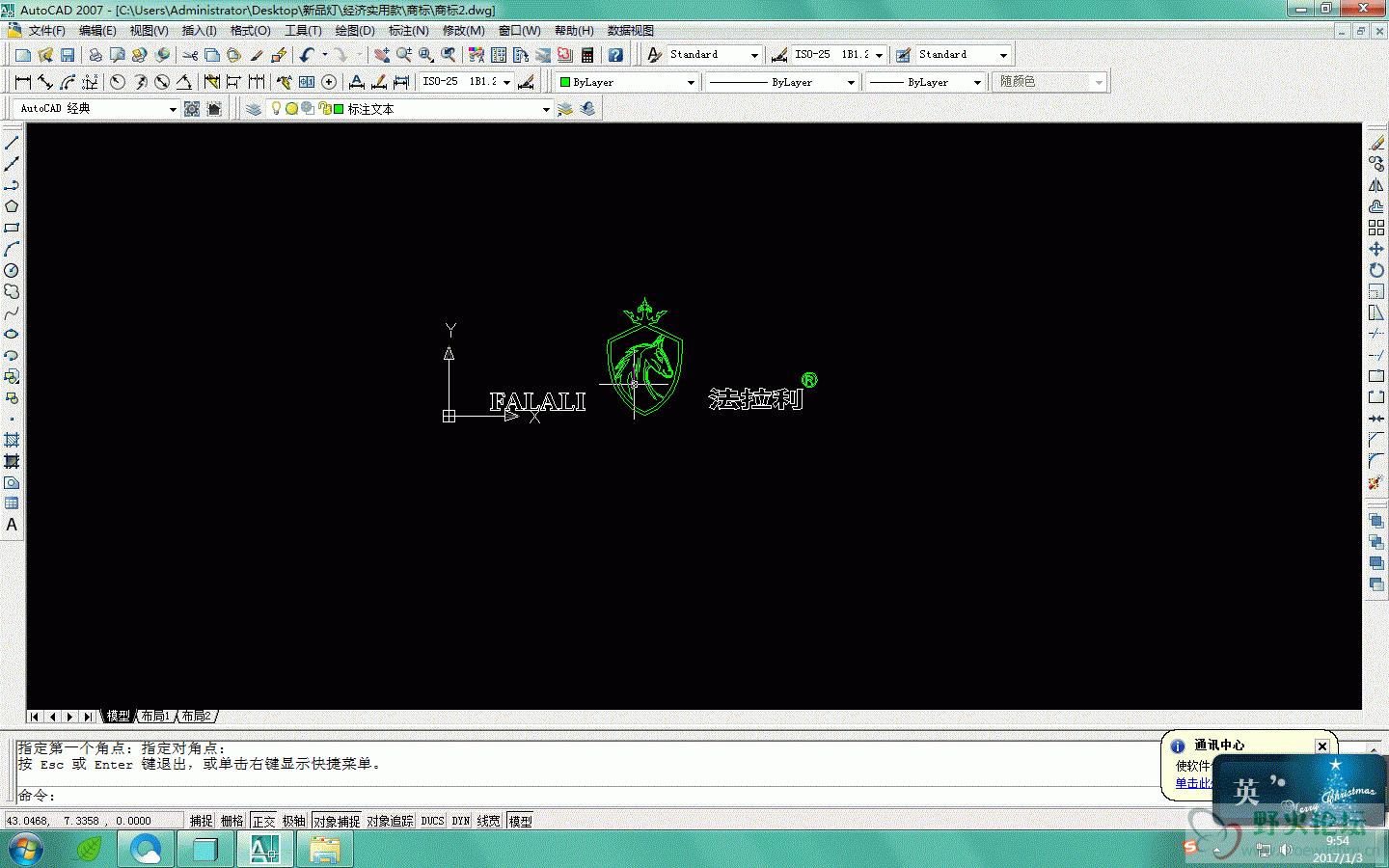Select the Ellipse drawing tool
The image size is (1389, 868).
(x=12, y=334)
